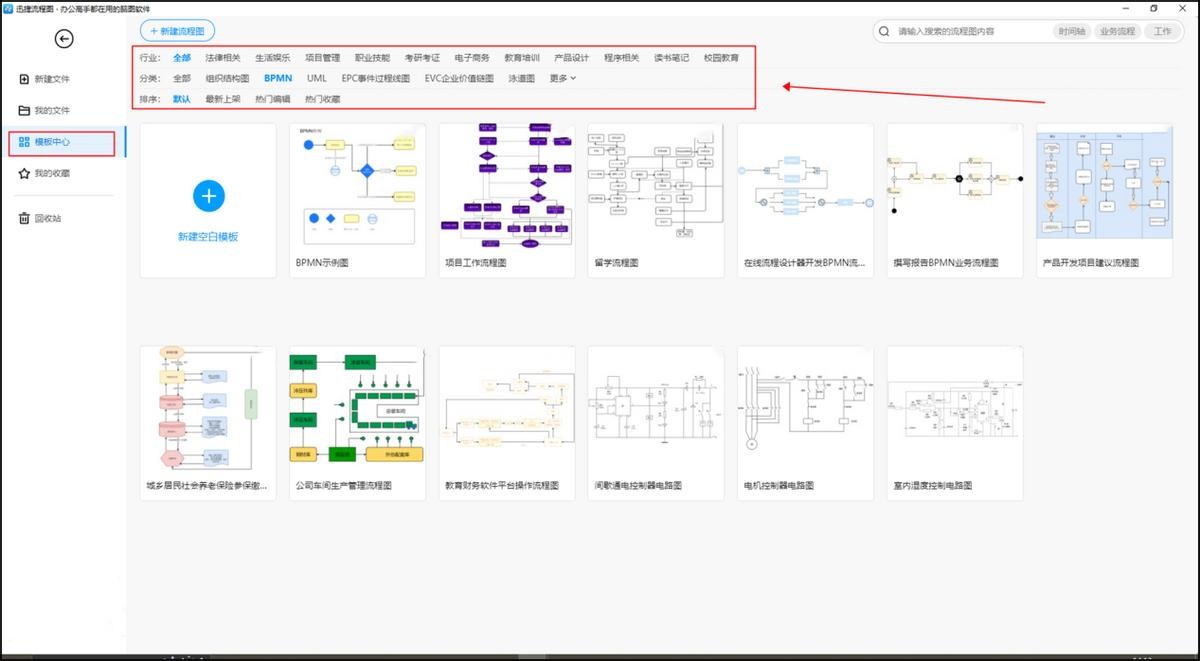Type in the flowchart search field
Viewport: 1200px width, 661px height.
[x=970, y=32]
